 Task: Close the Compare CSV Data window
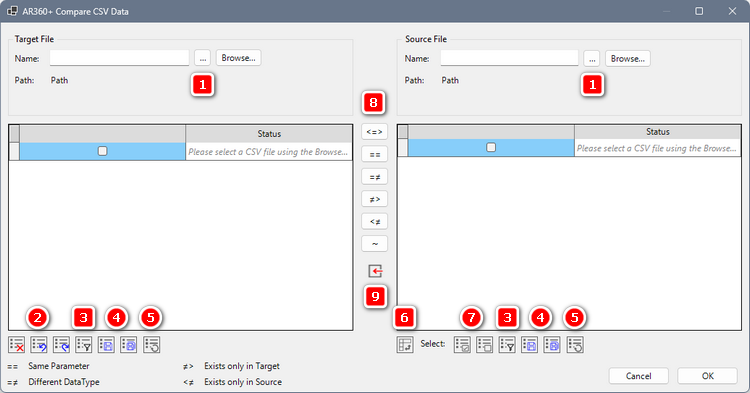[732, 11]
